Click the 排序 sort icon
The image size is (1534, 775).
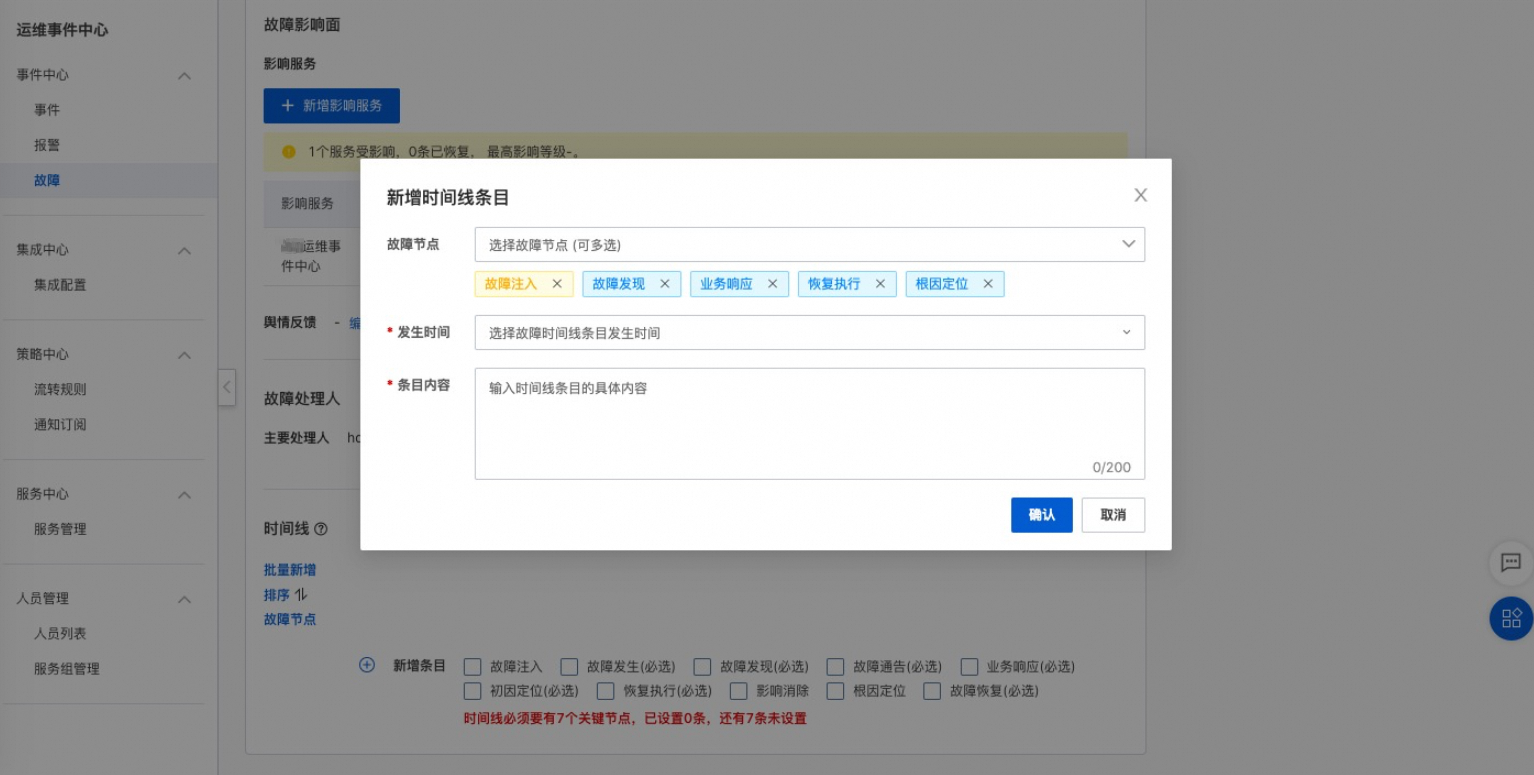pos(301,595)
